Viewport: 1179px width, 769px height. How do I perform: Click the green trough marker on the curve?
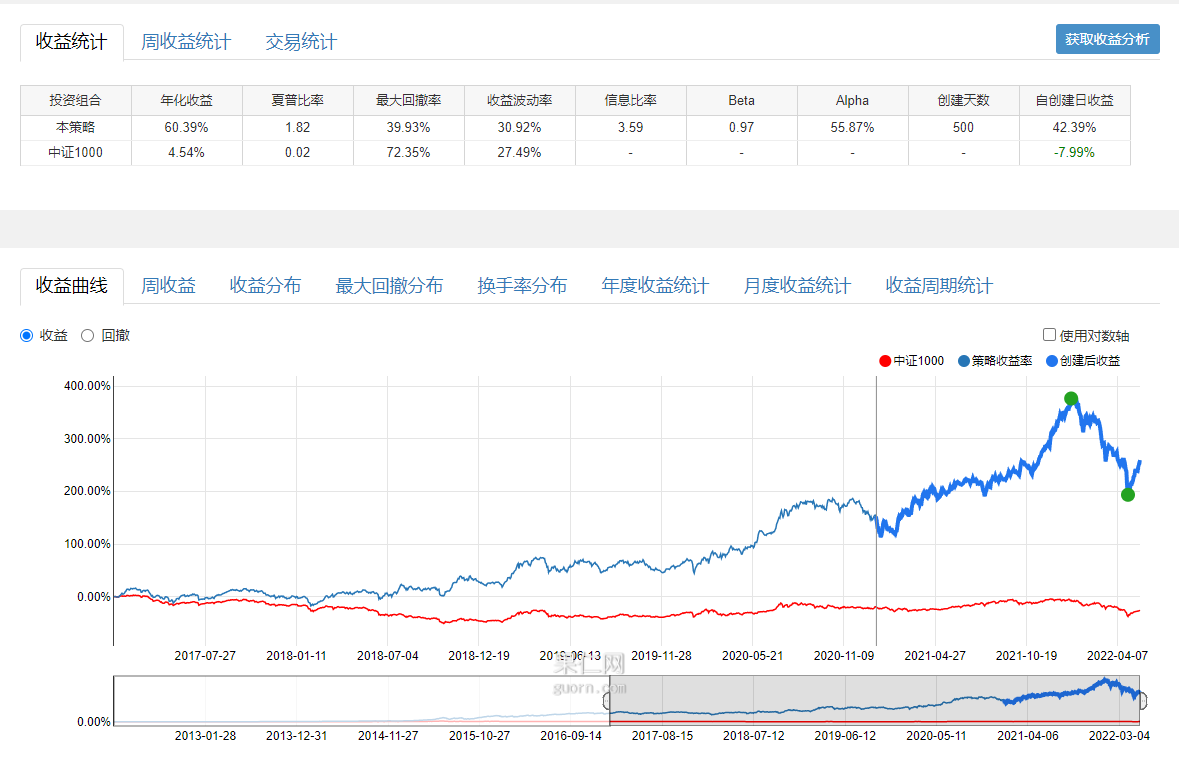coord(1128,494)
